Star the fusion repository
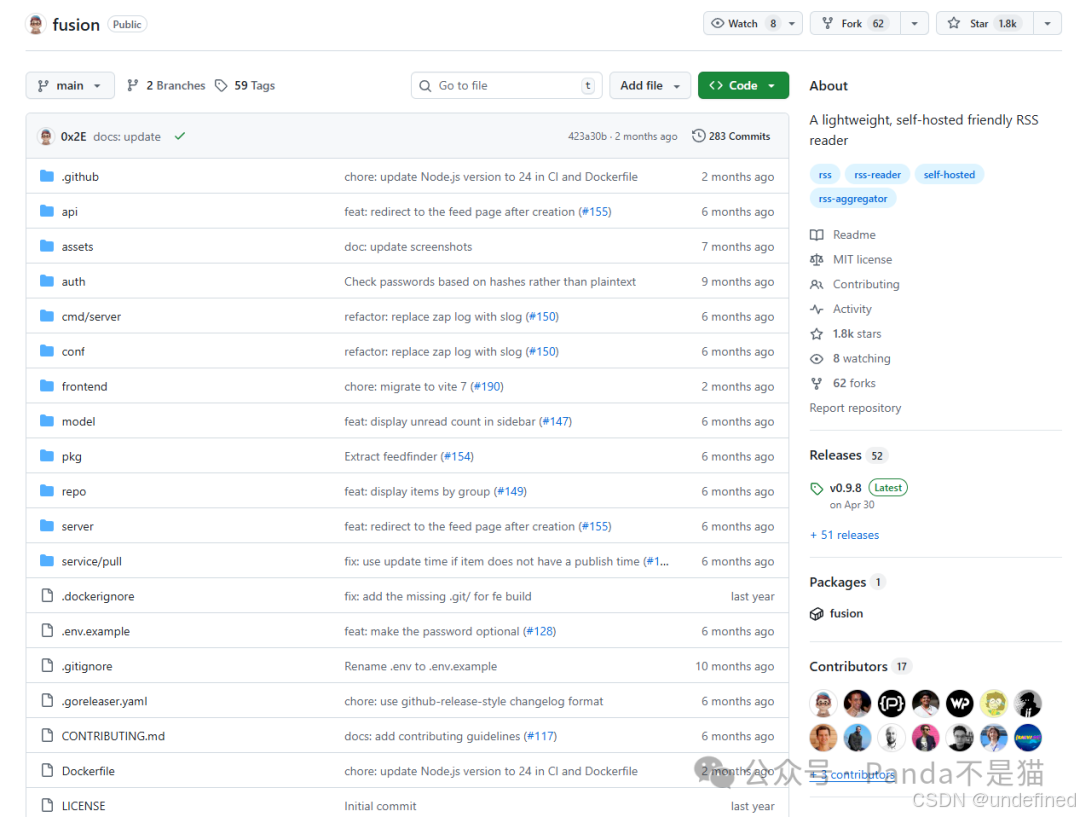This screenshot has width=1080, height=817. pos(984,23)
